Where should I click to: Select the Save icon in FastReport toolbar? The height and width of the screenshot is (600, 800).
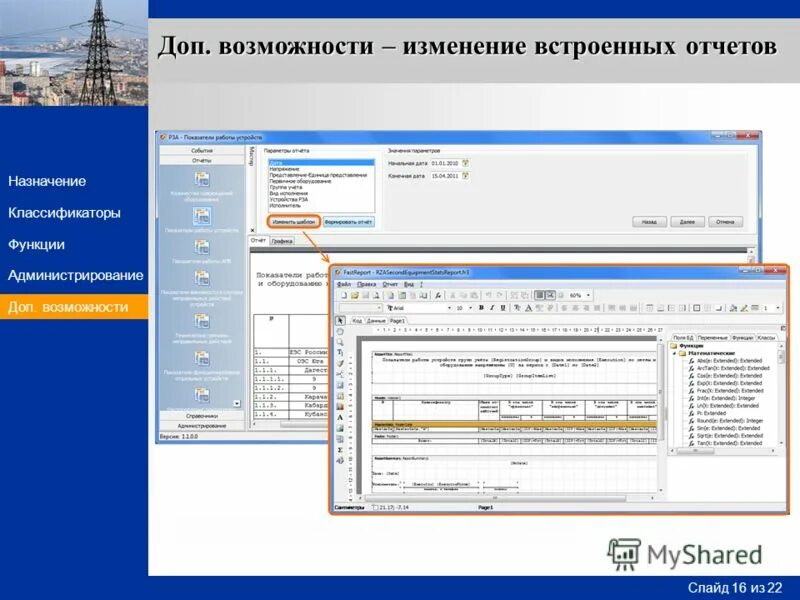[367, 295]
